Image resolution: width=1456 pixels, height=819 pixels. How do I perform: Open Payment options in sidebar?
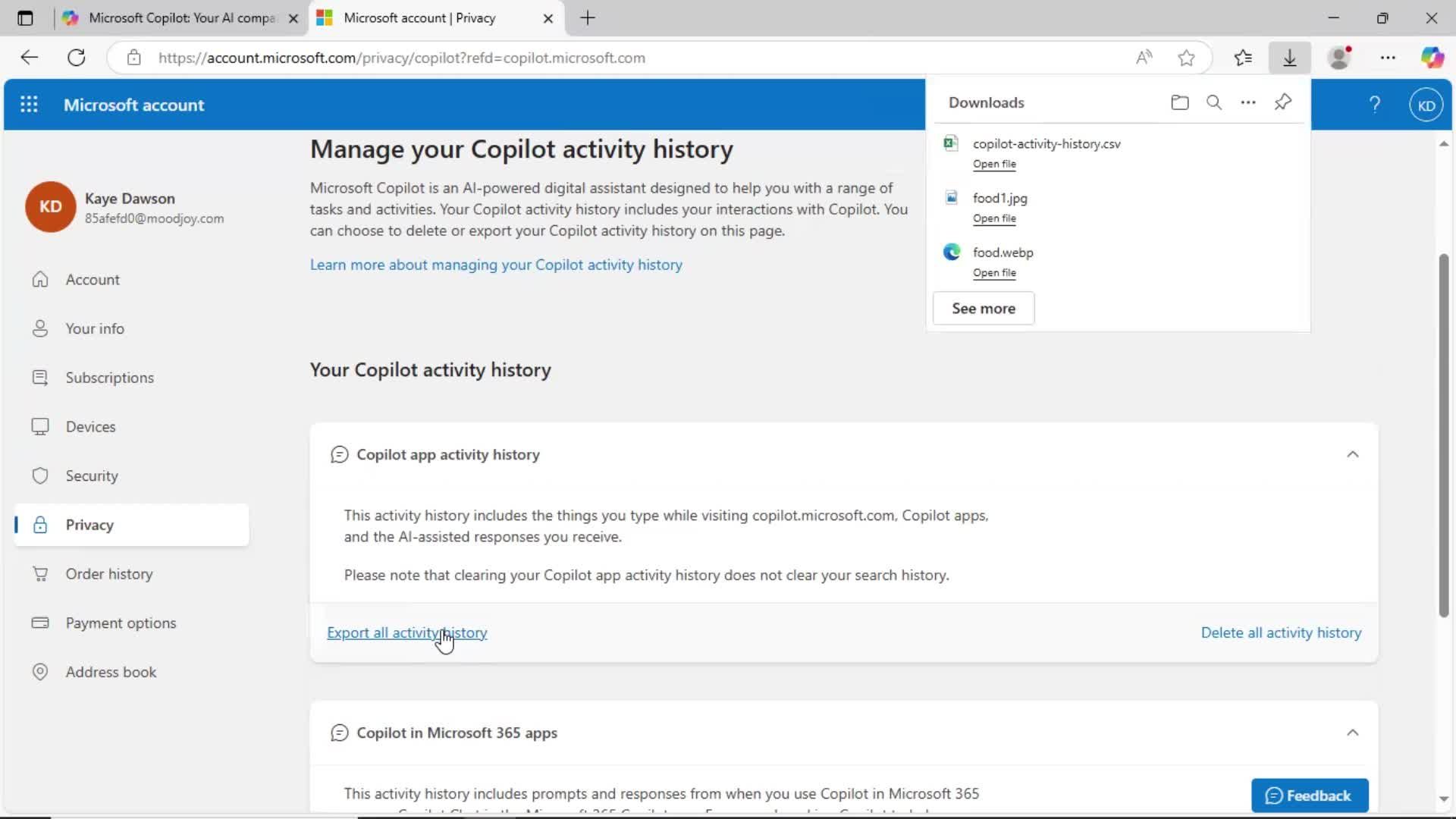[x=131, y=623]
